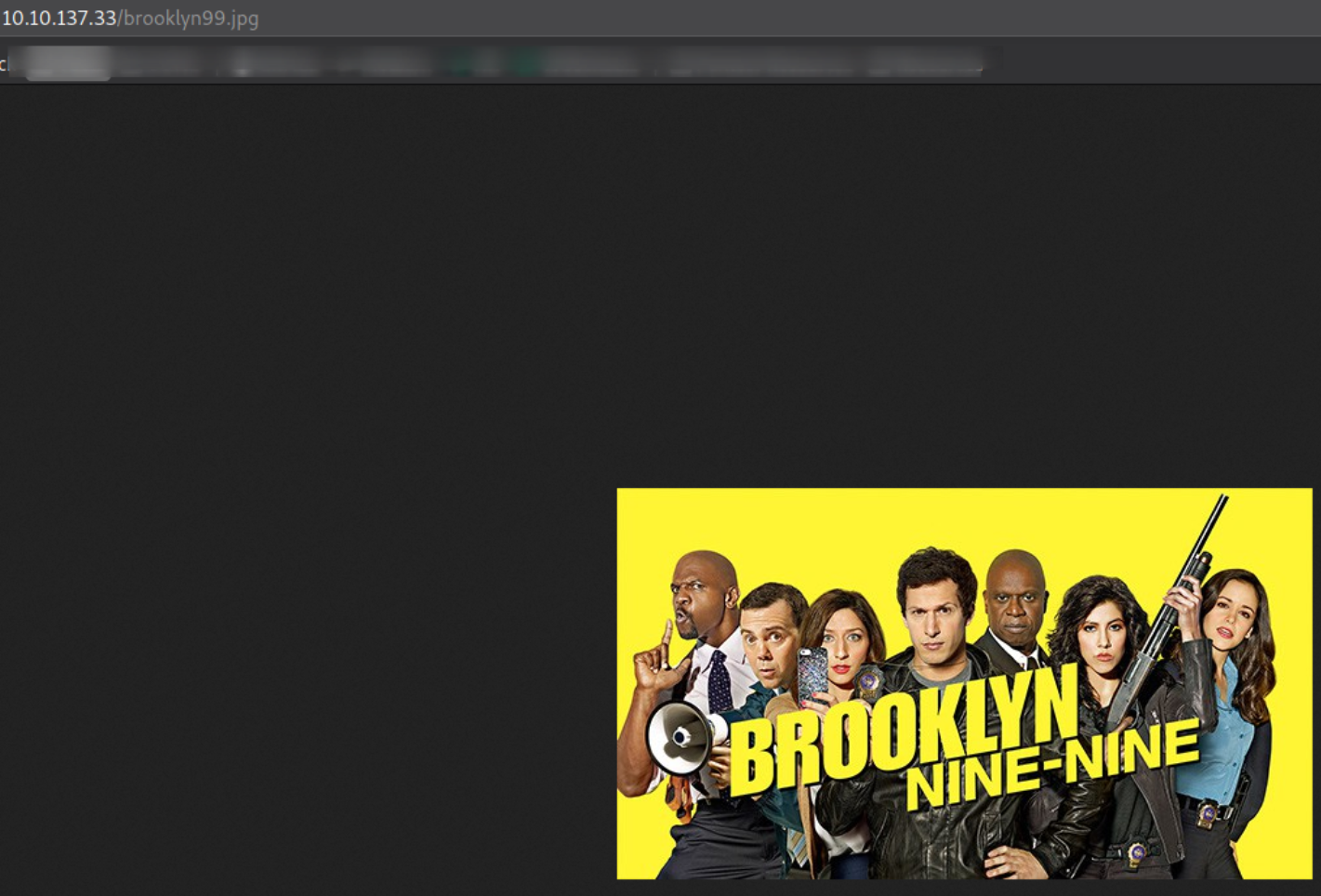Click the brooklyn99.jpg URL in address bar

[130, 19]
